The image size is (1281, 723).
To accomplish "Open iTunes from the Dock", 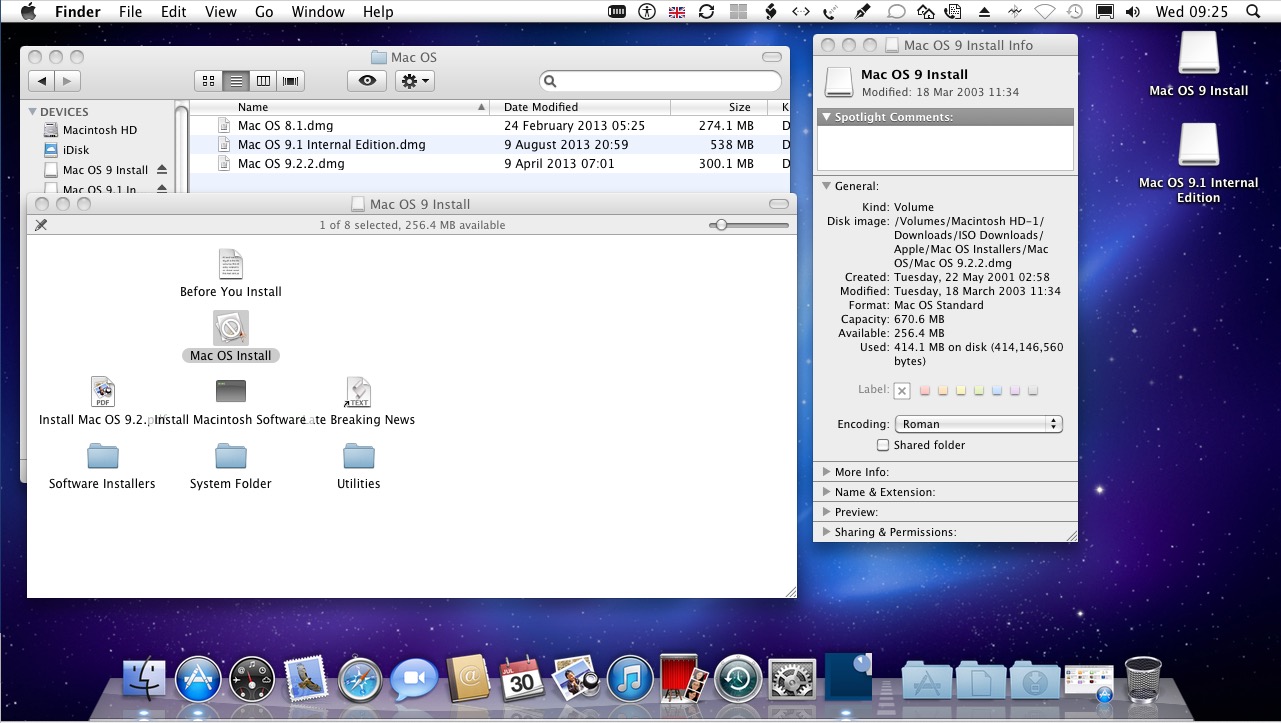I will (x=630, y=681).
